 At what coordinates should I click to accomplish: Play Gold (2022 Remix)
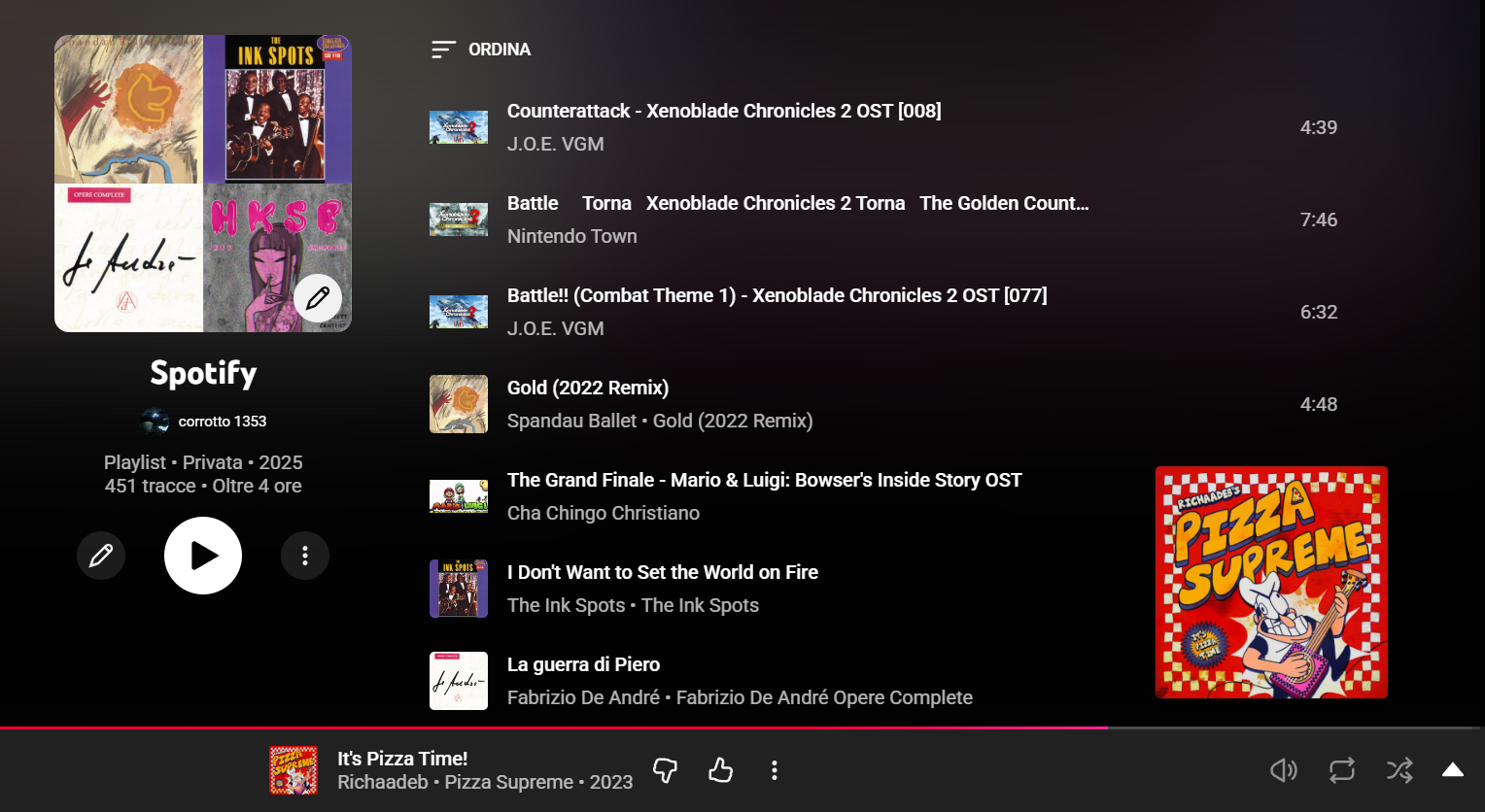[x=588, y=388]
